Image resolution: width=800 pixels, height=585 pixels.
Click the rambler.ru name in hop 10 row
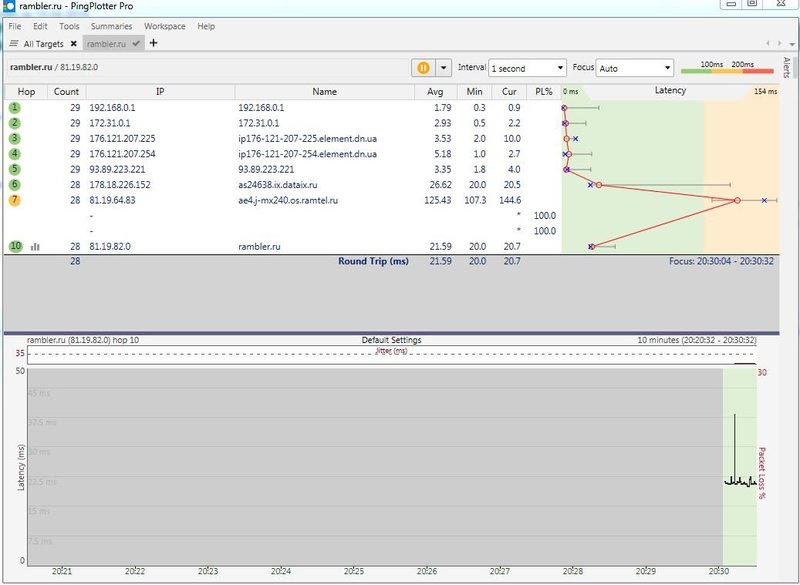259,246
